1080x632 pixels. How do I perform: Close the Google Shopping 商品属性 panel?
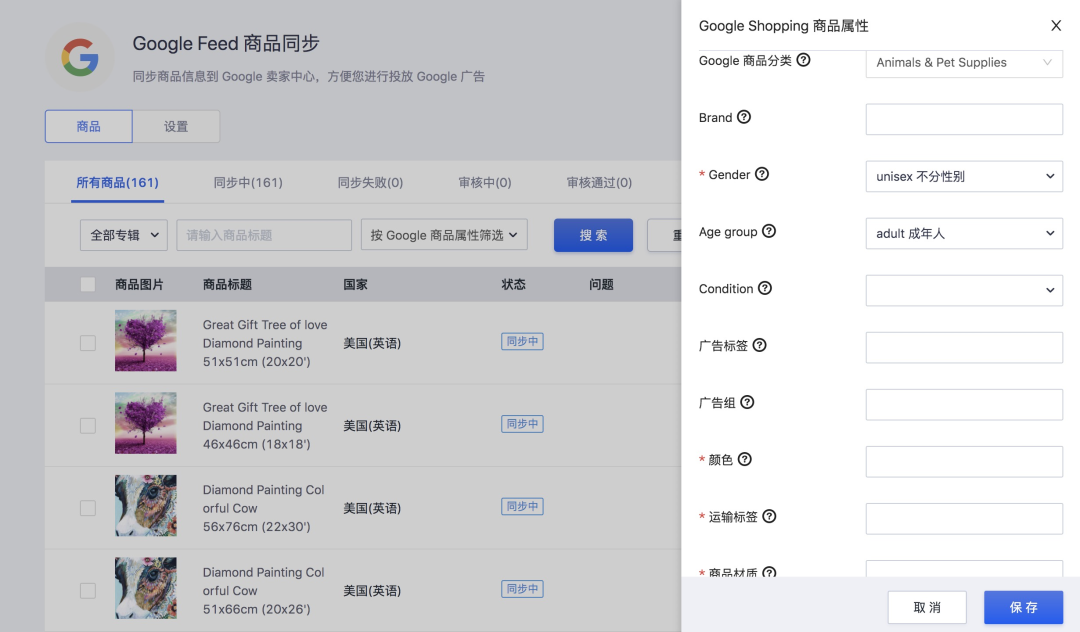click(1056, 25)
